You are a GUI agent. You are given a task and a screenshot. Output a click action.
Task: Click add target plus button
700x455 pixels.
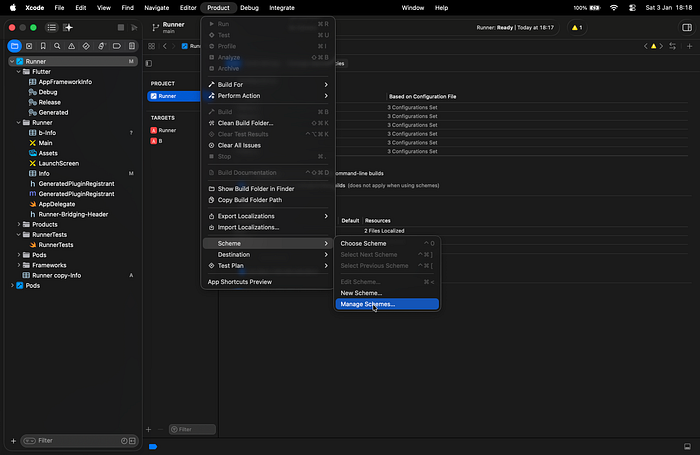pos(149,429)
